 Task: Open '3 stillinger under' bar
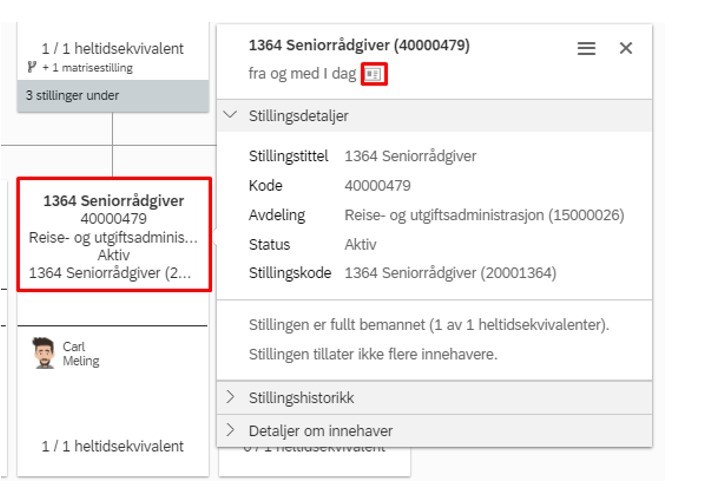(113, 96)
